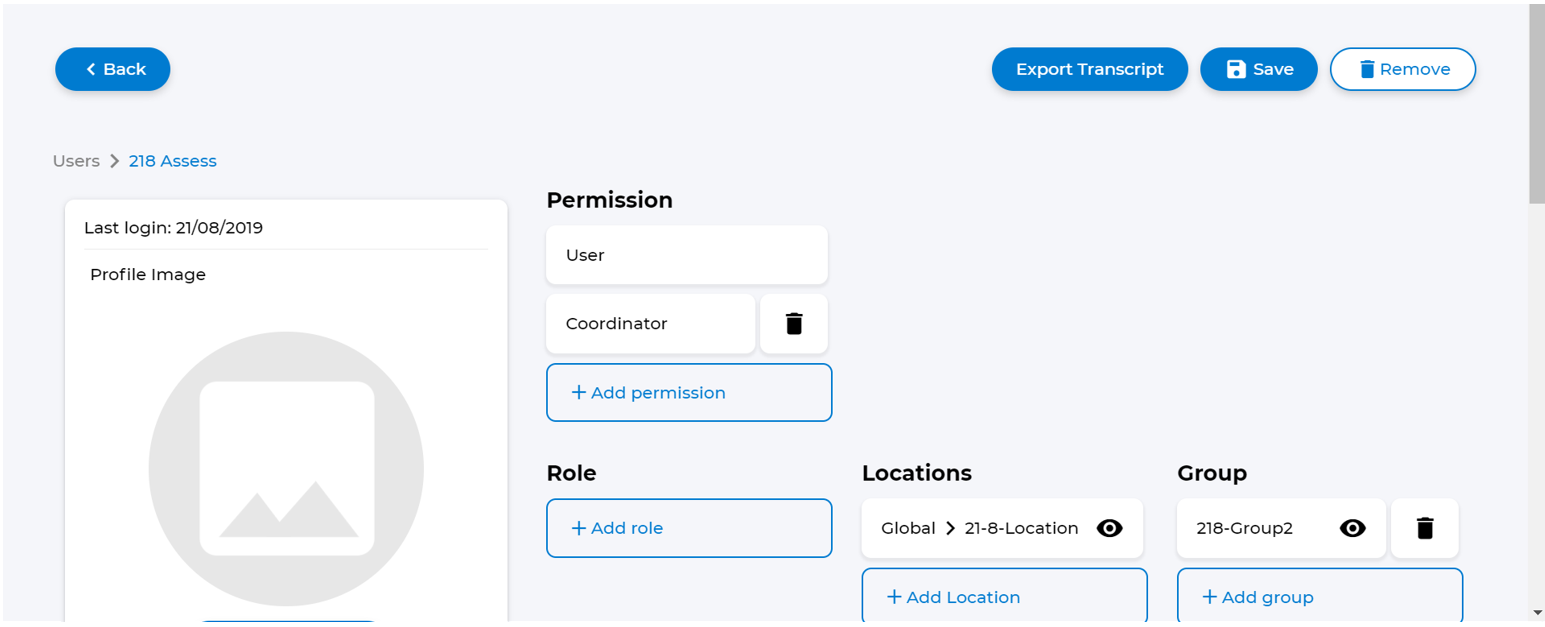1545x627 pixels.
Task: Click the vertical scrollbar thumb
Action: point(1537,105)
